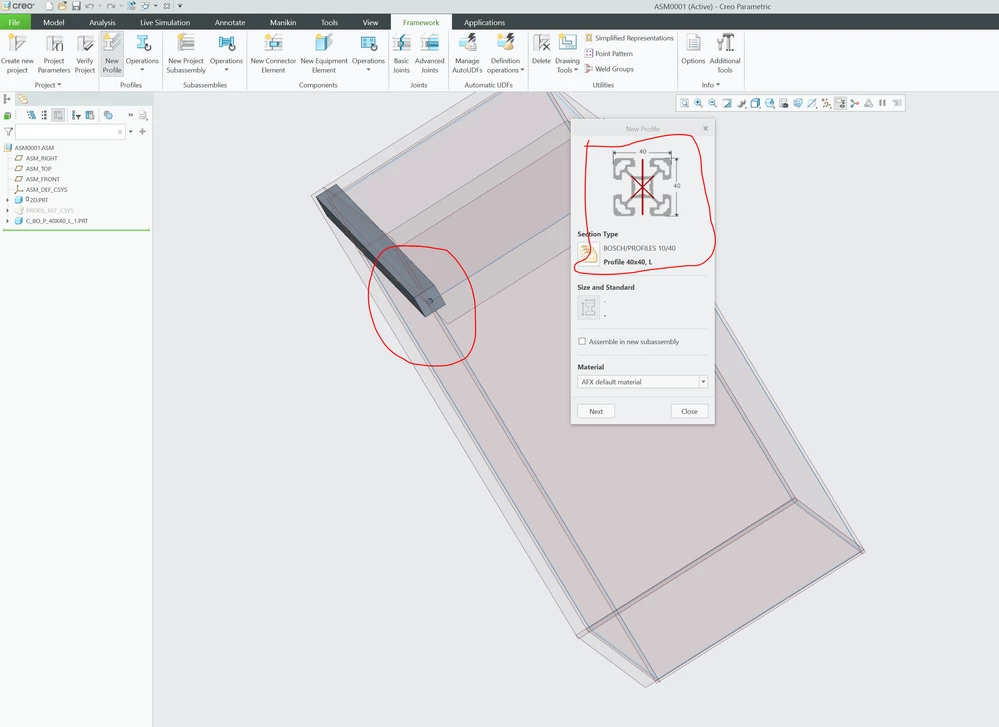Viewport: 999px width, 727px height.
Task: Open the File menu
Action: coord(14,22)
